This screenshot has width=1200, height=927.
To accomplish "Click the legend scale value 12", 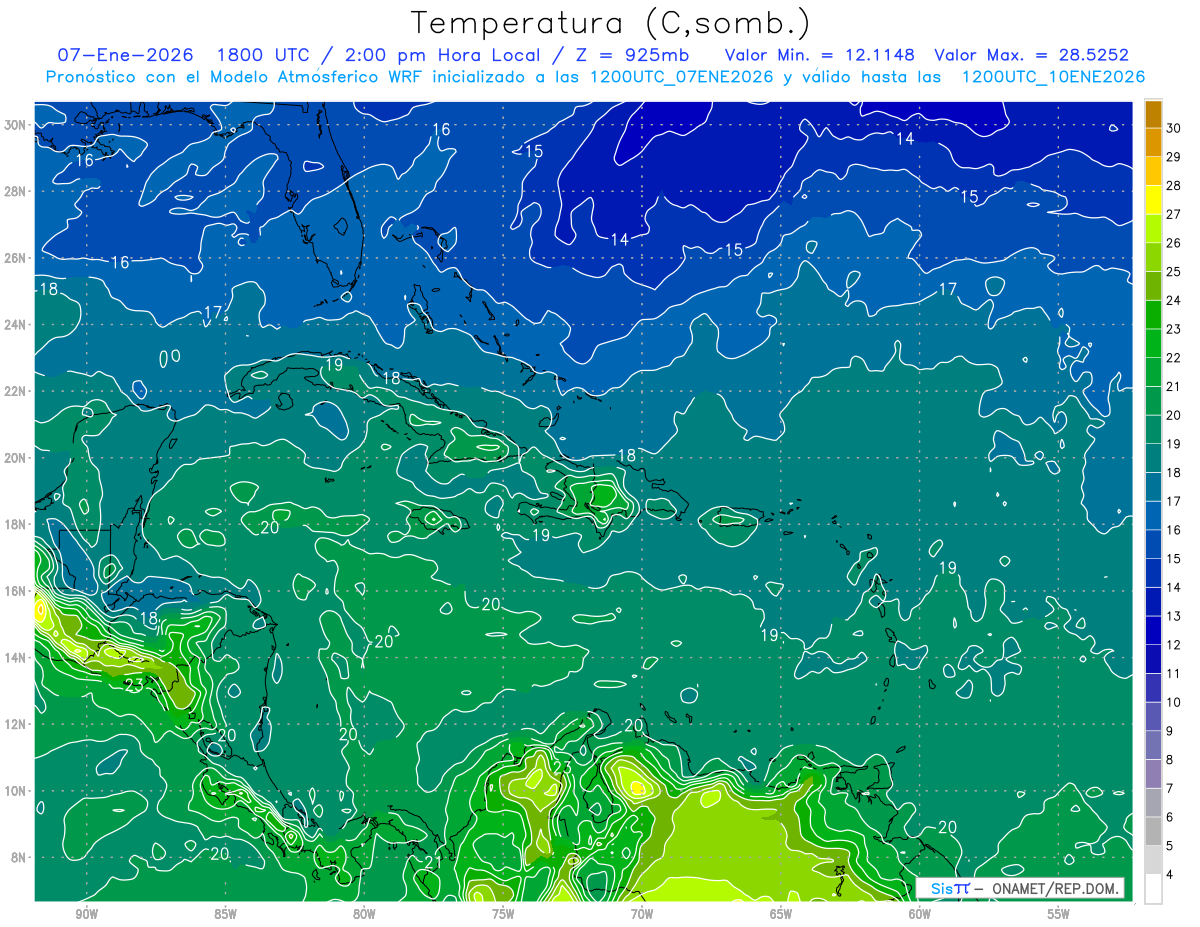I will click(1174, 645).
